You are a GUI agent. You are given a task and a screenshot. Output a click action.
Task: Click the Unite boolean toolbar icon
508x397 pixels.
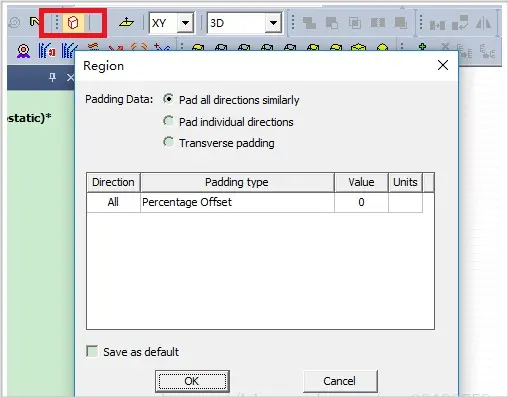(309, 23)
